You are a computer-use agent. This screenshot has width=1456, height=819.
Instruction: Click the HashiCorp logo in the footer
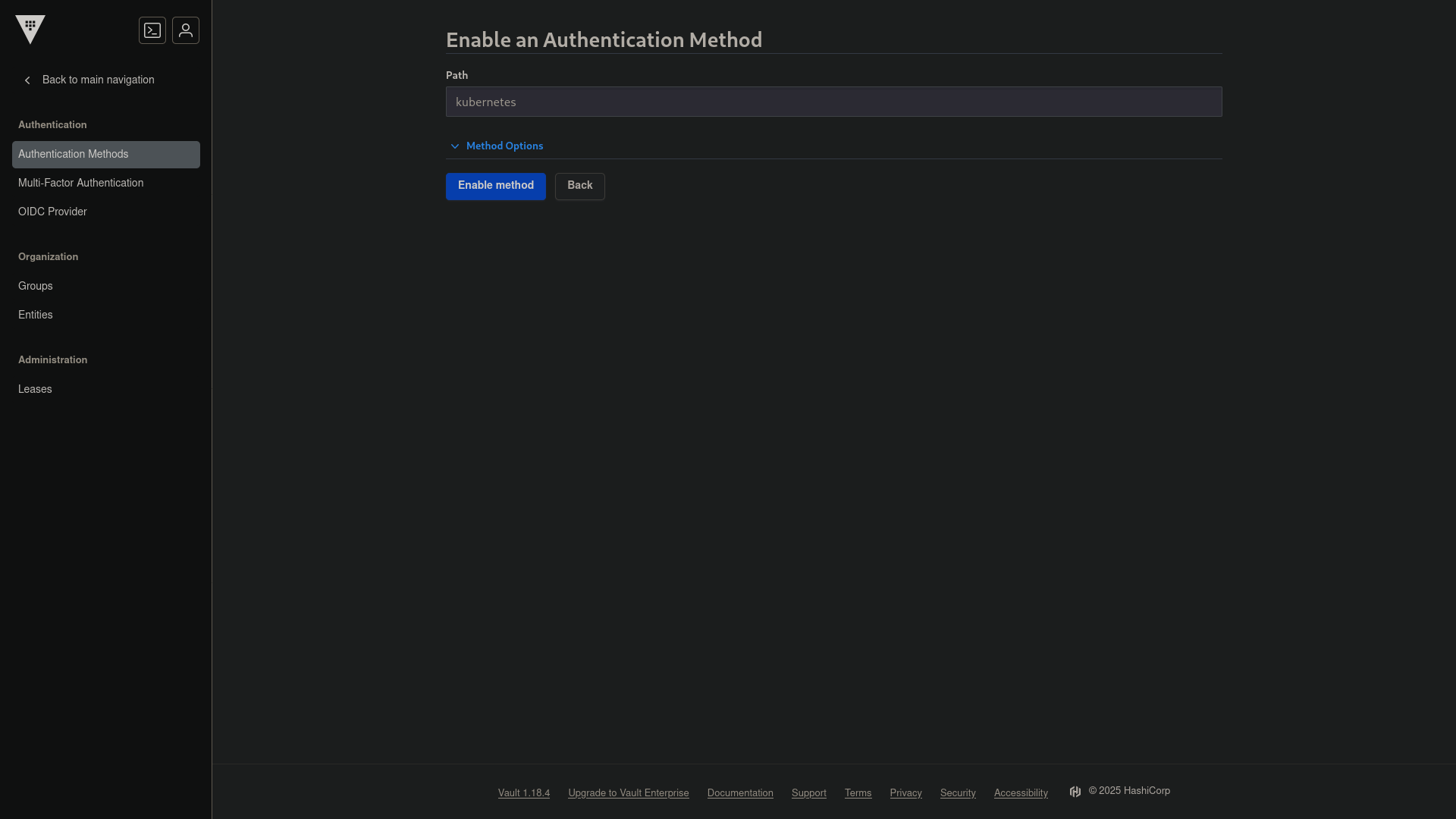point(1075,791)
